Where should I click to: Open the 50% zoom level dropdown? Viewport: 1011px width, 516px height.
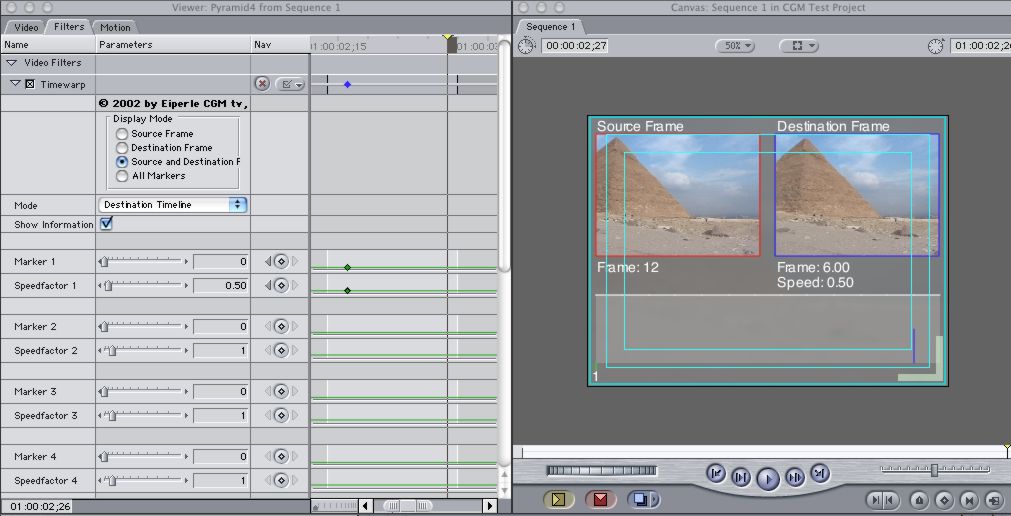click(x=735, y=45)
